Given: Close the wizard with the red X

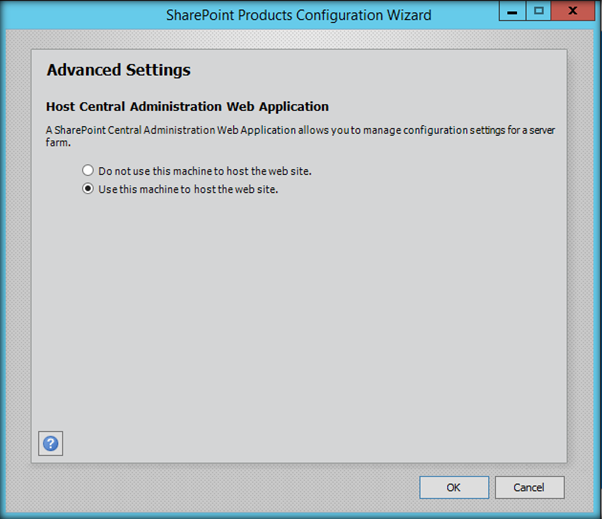Looking at the screenshot, I should (574, 11).
